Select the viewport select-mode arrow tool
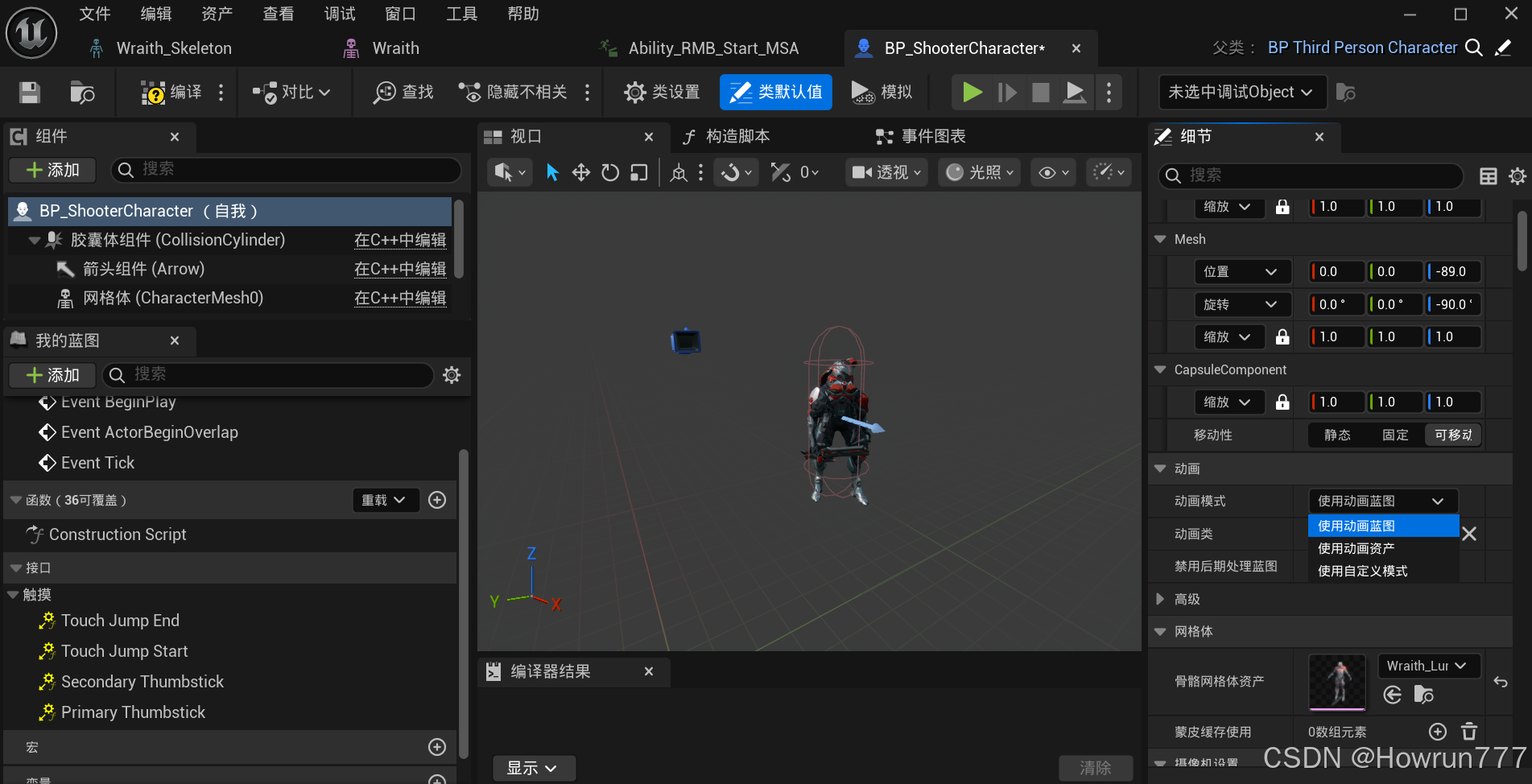The height and width of the screenshot is (784, 1532). [552, 172]
